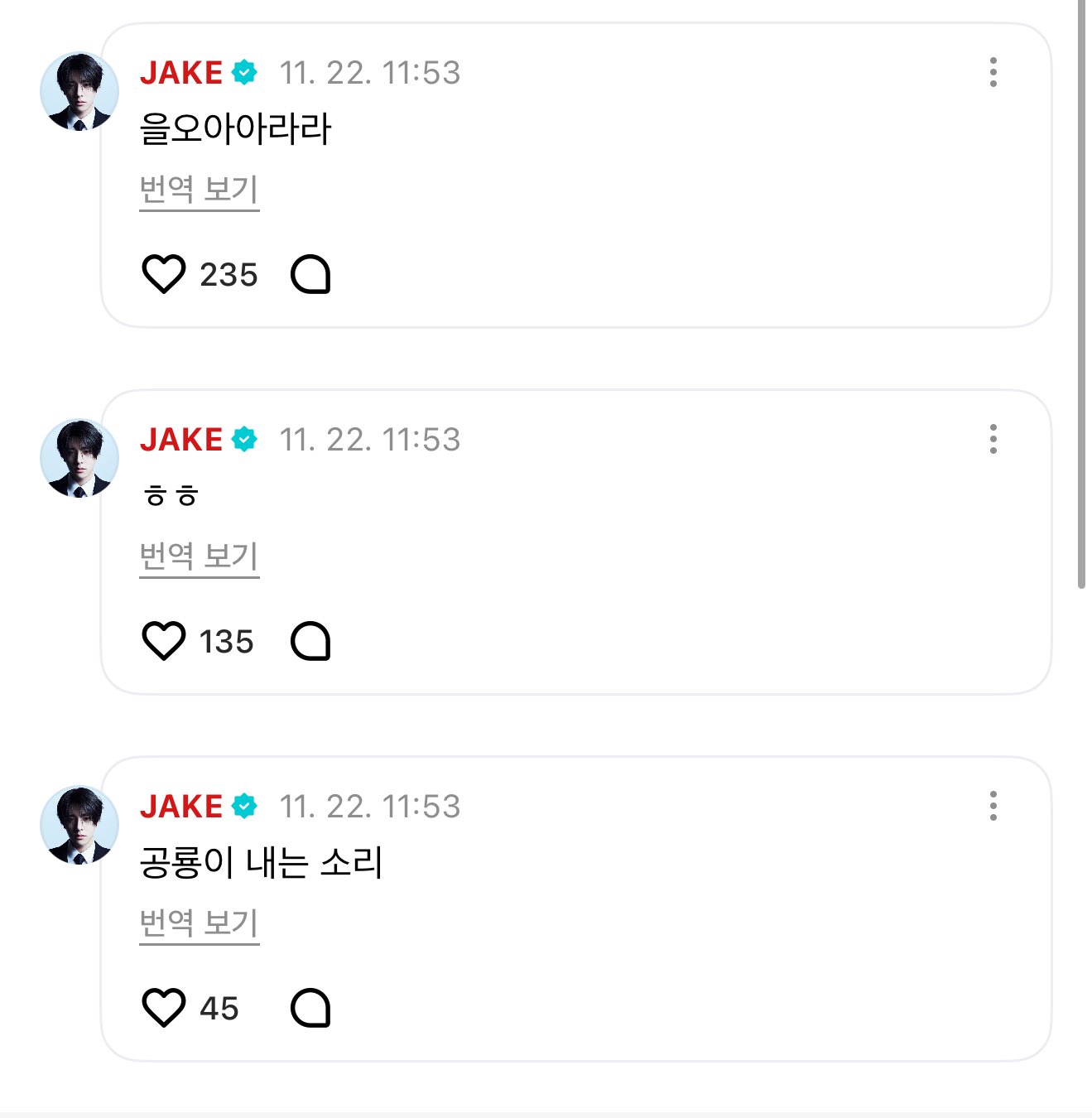Like the post with 45 likes

pos(164,1008)
